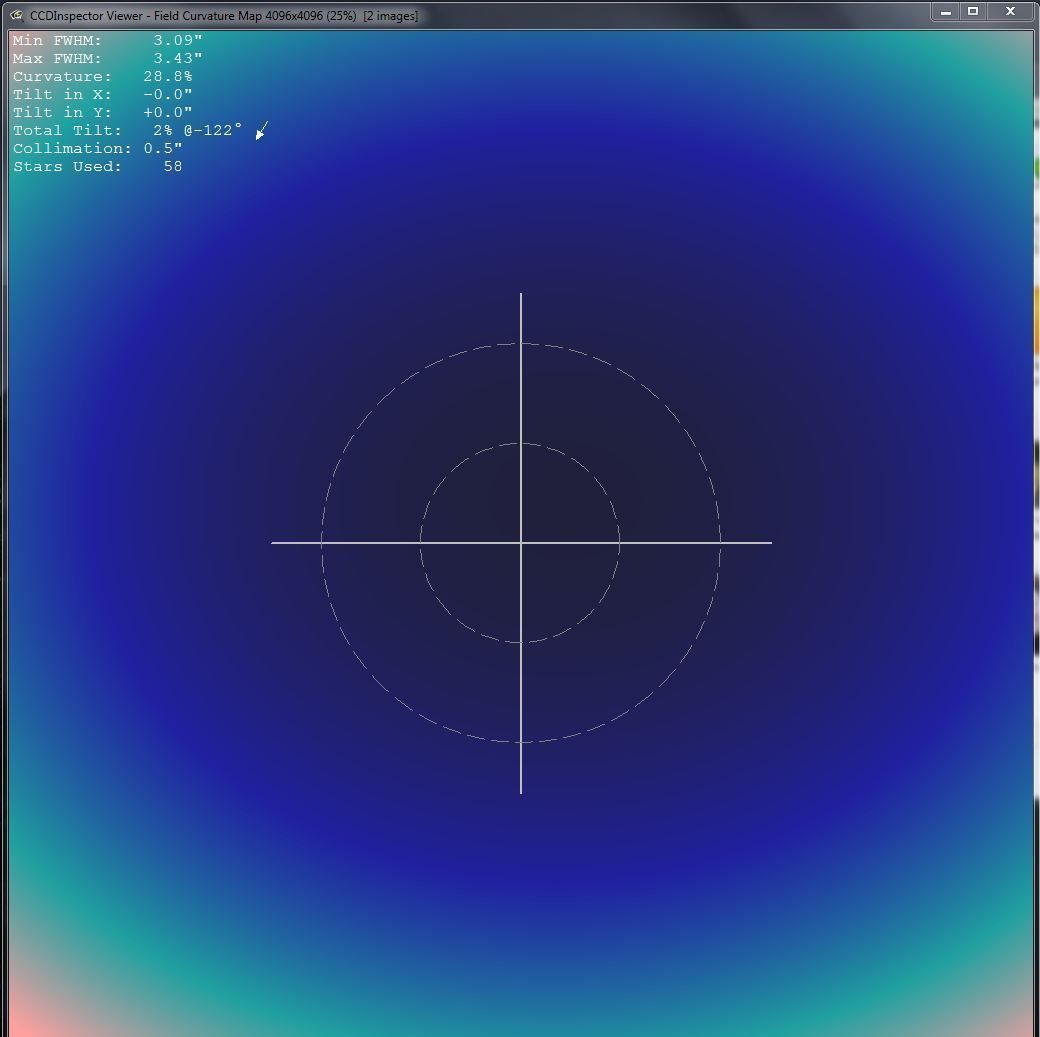This screenshot has height=1037, width=1040.
Task: Click the Tilt in Y value
Action: tap(167, 113)
